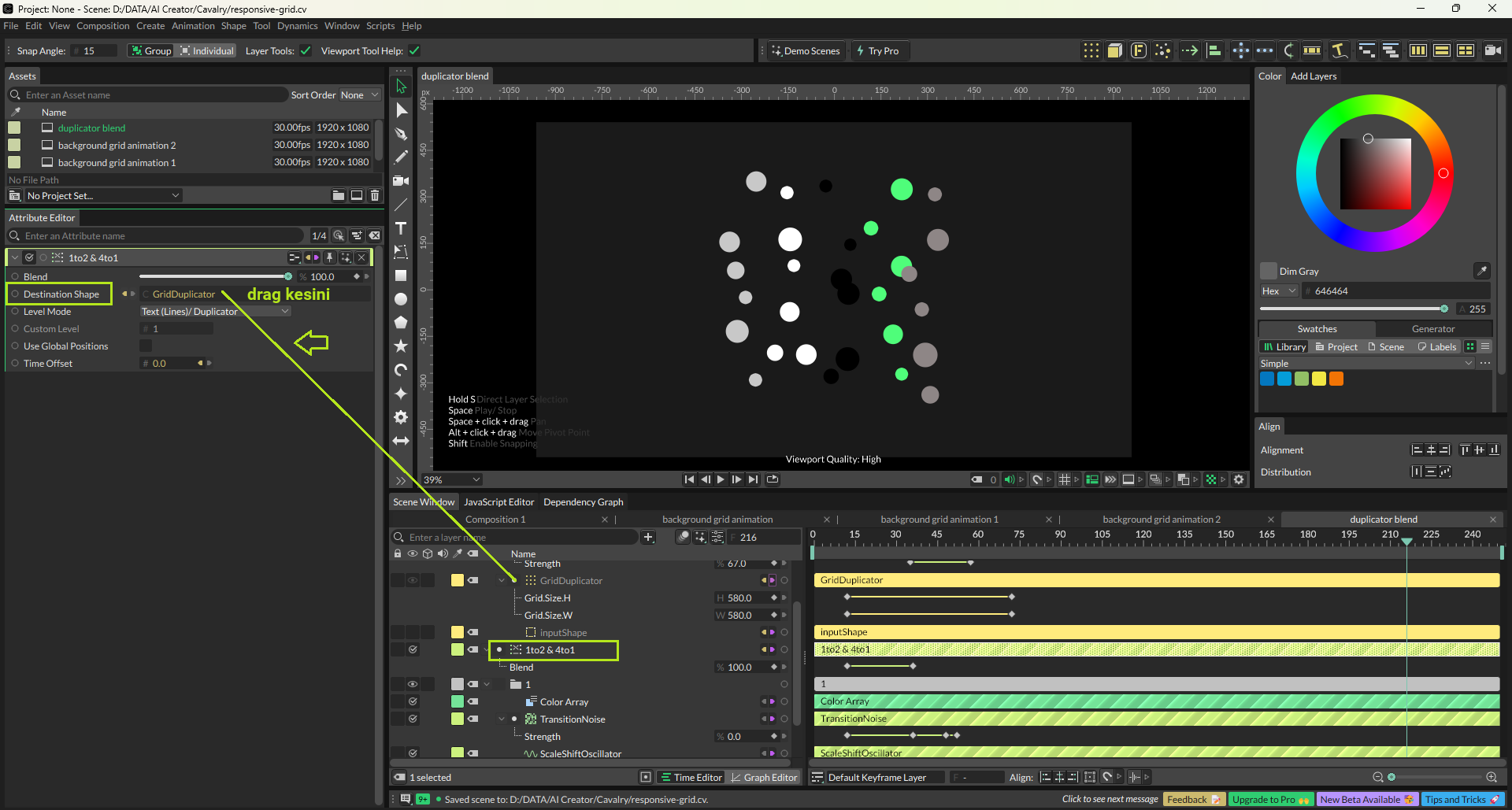Select the Ellipse shape tool

[x=401, y=299]
